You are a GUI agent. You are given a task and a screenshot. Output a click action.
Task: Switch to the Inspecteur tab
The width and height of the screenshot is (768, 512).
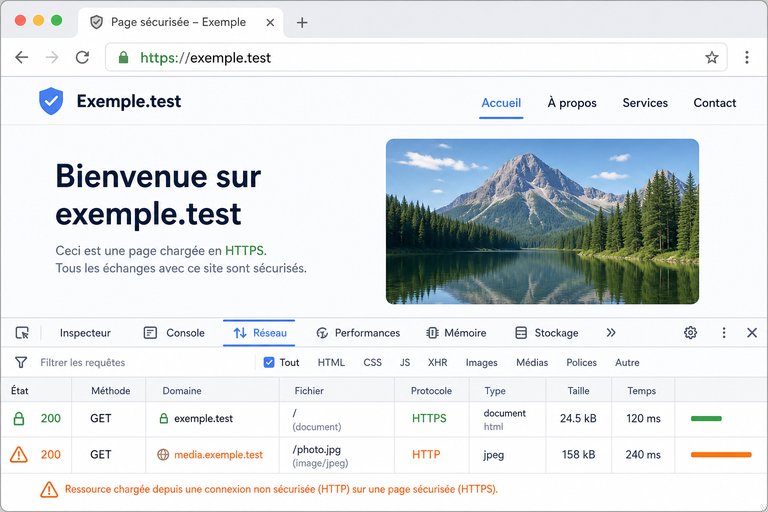(x=85, y=333)
